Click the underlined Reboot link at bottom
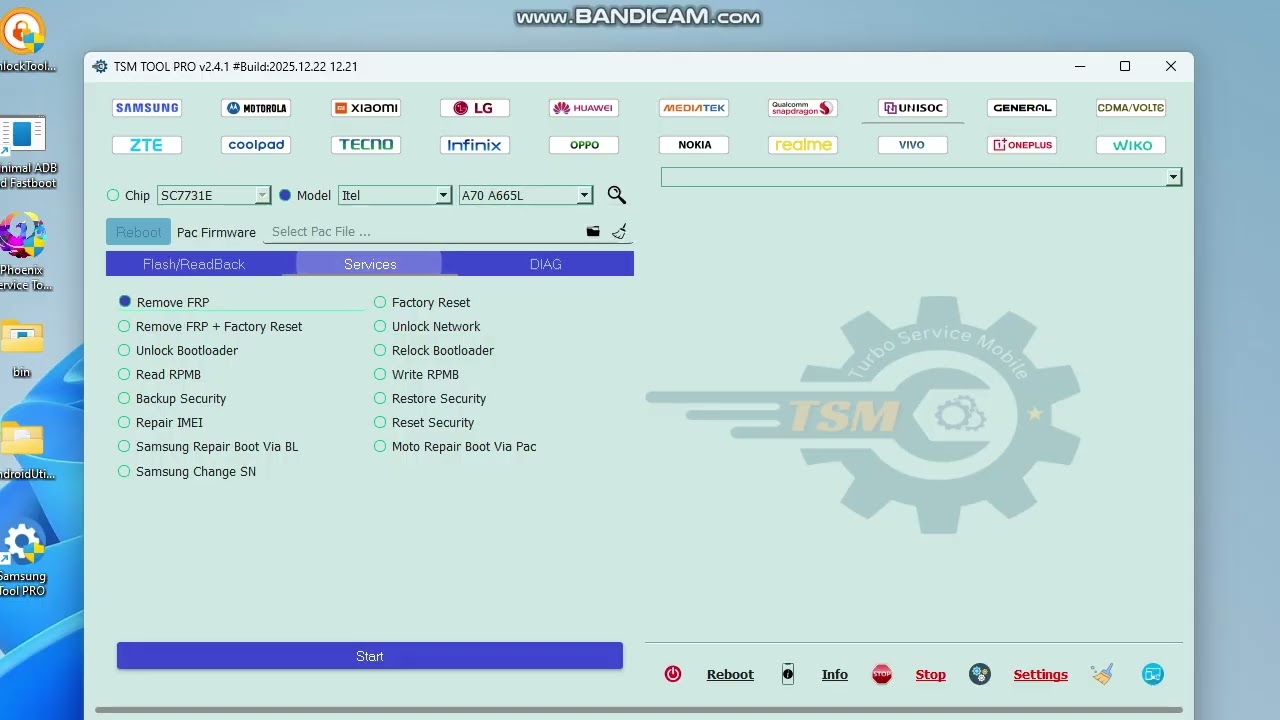Image resolution: width=1280 pixels, height=720 pixels. pos(730,674)
